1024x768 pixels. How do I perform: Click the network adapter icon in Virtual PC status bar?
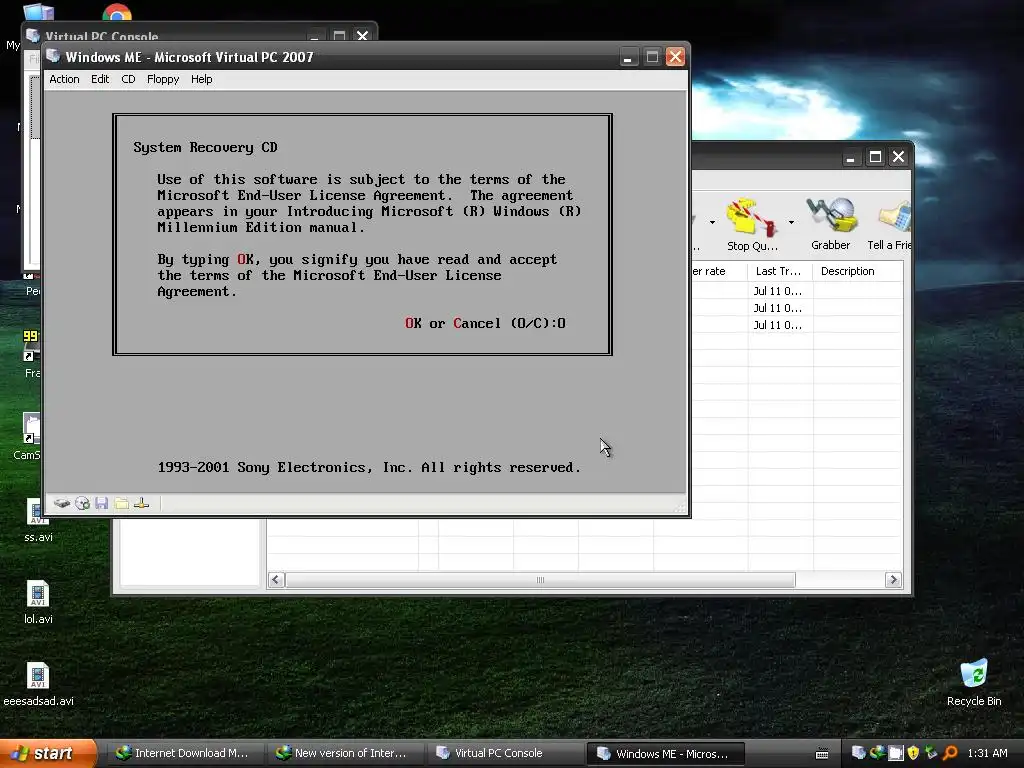[142, 504]
